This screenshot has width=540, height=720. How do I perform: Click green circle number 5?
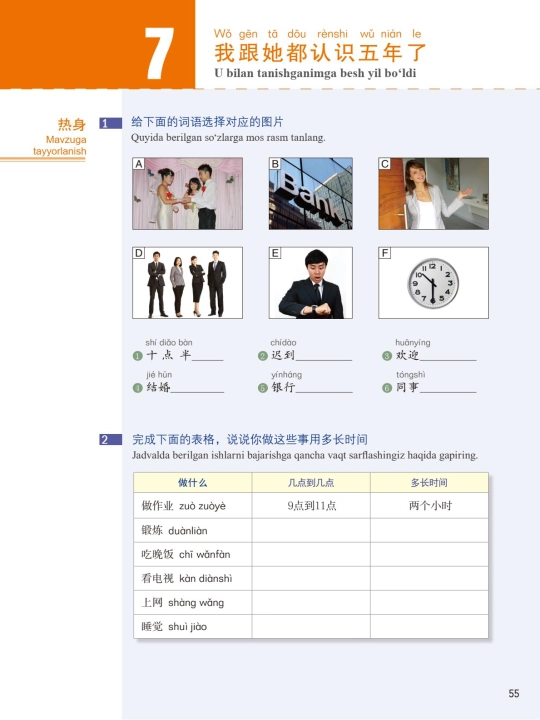pyautogui.click(x=263, y=388)
